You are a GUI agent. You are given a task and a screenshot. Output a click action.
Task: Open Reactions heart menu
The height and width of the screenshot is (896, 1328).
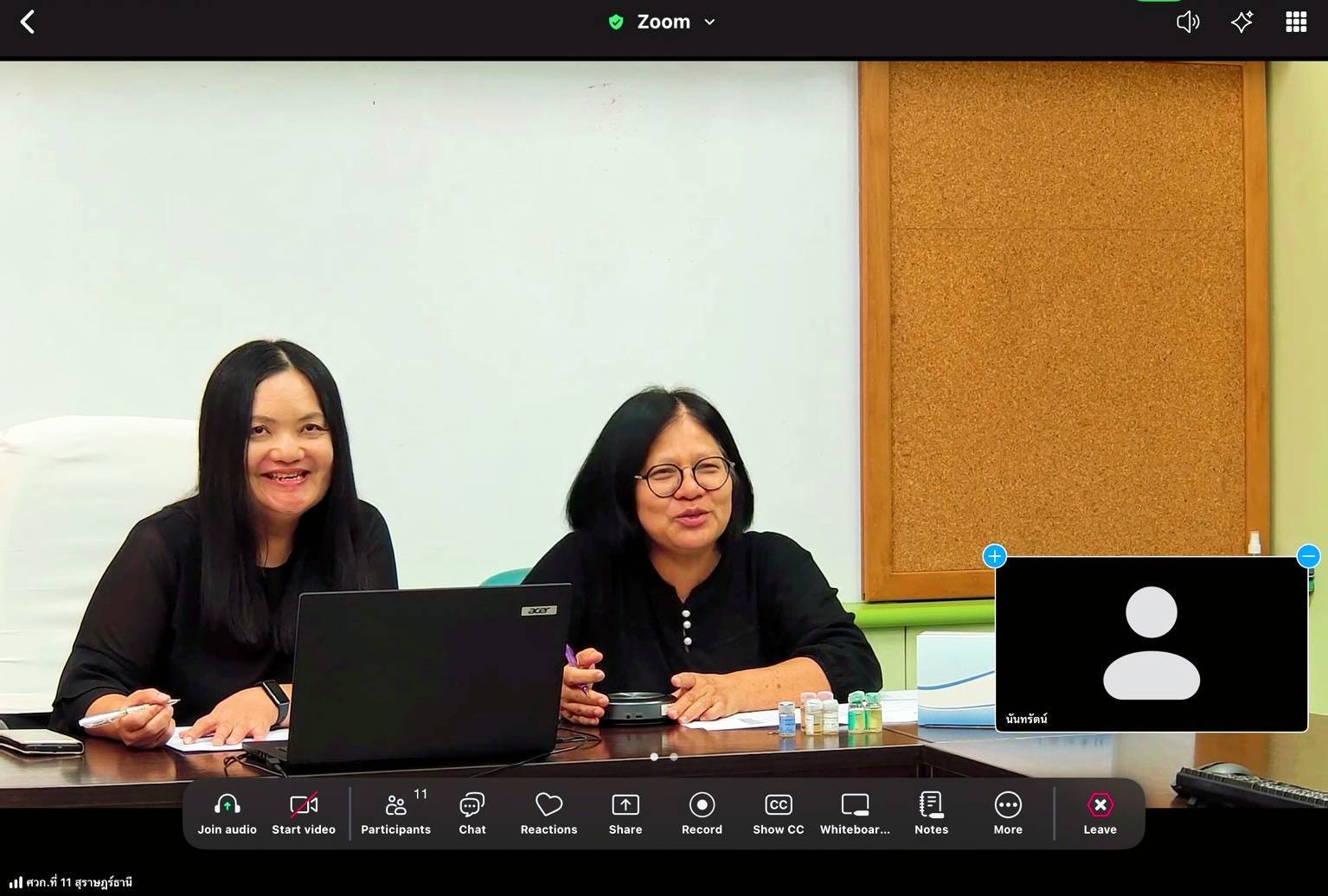[549, 813]
